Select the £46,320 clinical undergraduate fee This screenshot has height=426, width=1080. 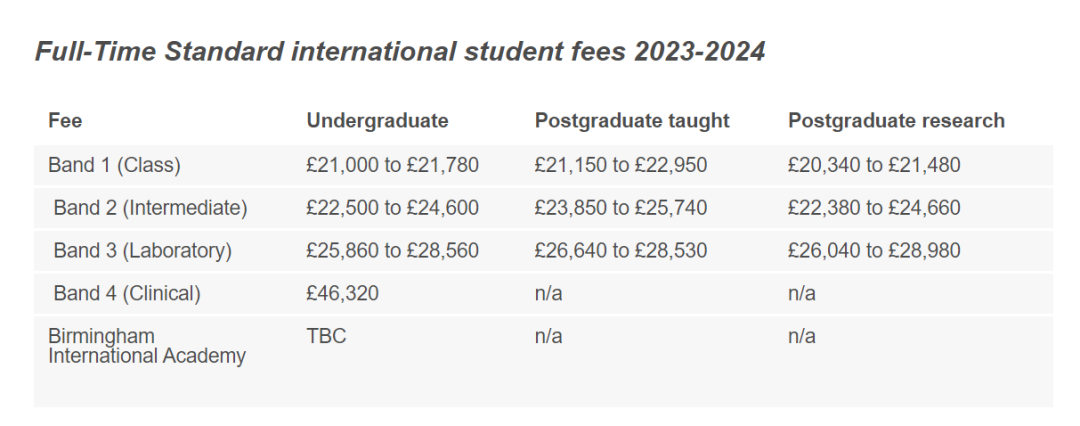342,294
